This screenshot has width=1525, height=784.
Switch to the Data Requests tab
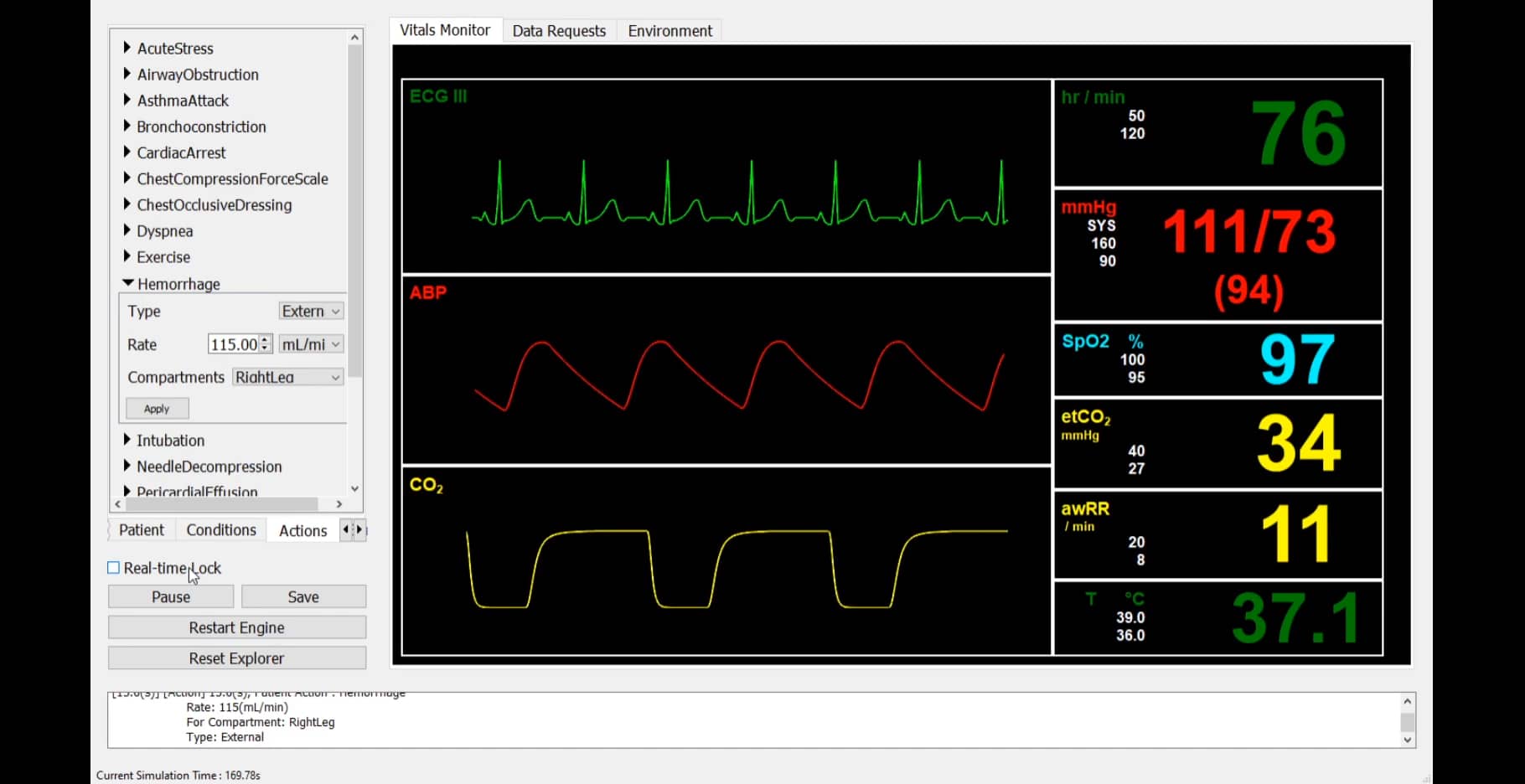(x=558, y=30)
